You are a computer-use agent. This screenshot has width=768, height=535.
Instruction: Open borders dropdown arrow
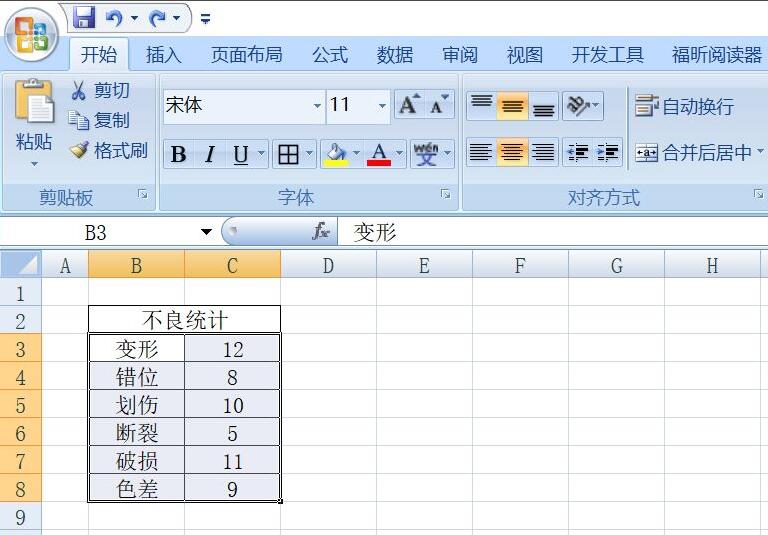(x=310, y=153)
